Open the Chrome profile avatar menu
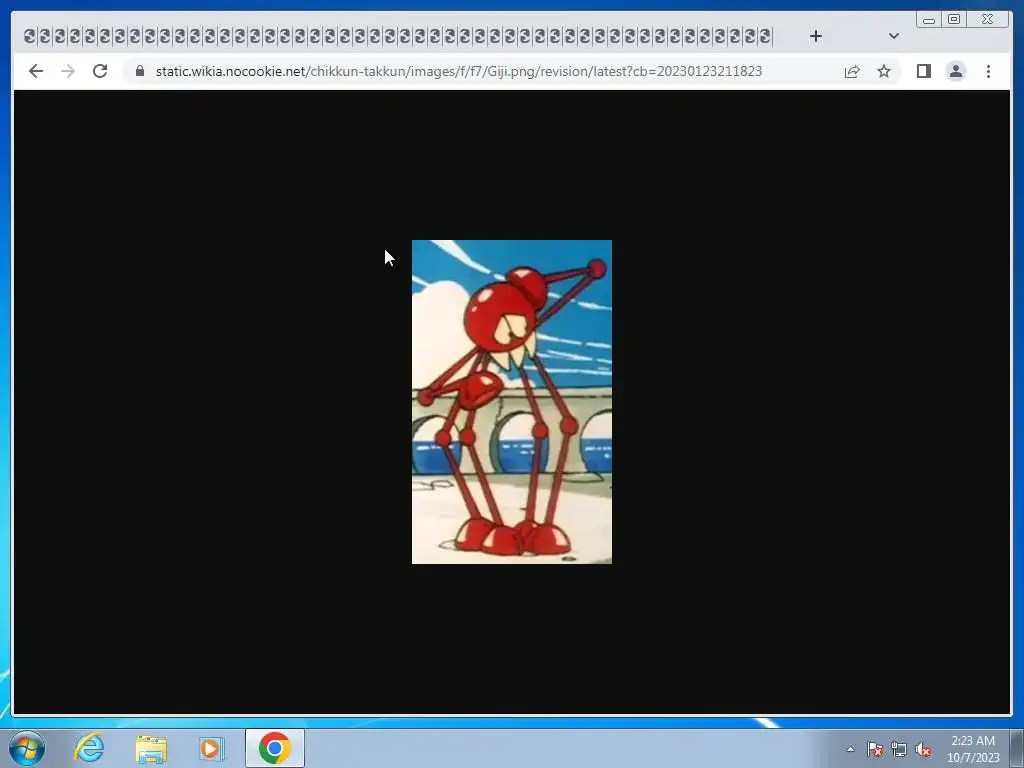Image resolution: width=1024 pixels, height=768 pixels. click(955, 71)
